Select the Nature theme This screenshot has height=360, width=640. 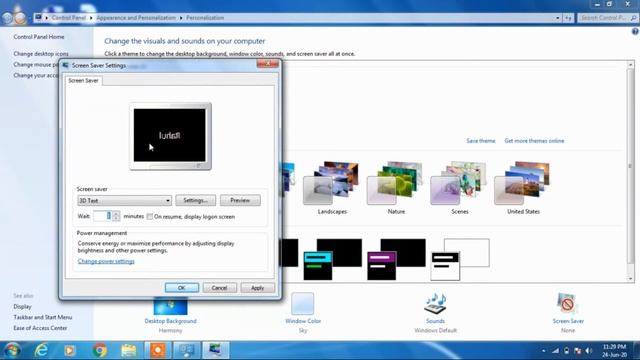(x=395, y=188)
